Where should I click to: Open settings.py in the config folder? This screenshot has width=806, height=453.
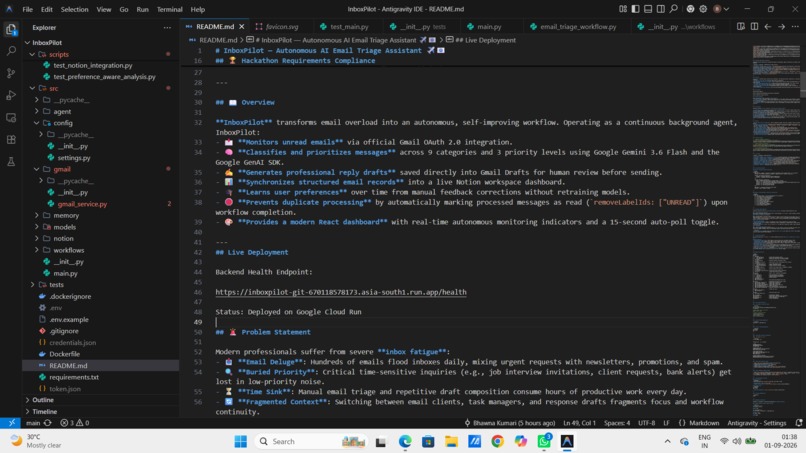tap(74, 158)
